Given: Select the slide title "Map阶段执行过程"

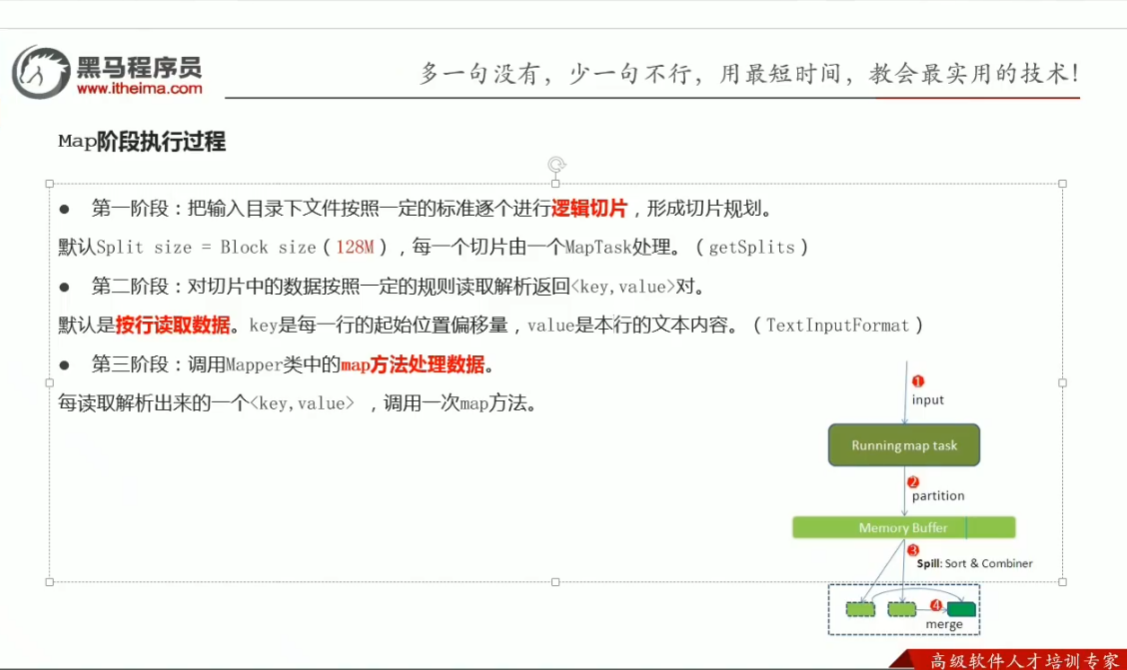Looking at the screenshot, I should [142, 142].
